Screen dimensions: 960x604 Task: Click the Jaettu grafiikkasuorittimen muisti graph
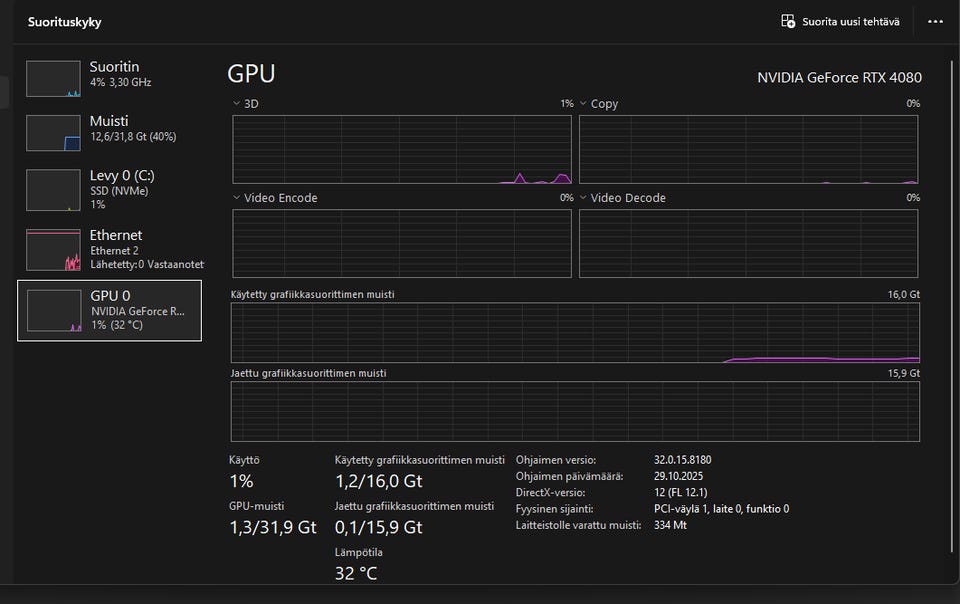pos(575,411)
